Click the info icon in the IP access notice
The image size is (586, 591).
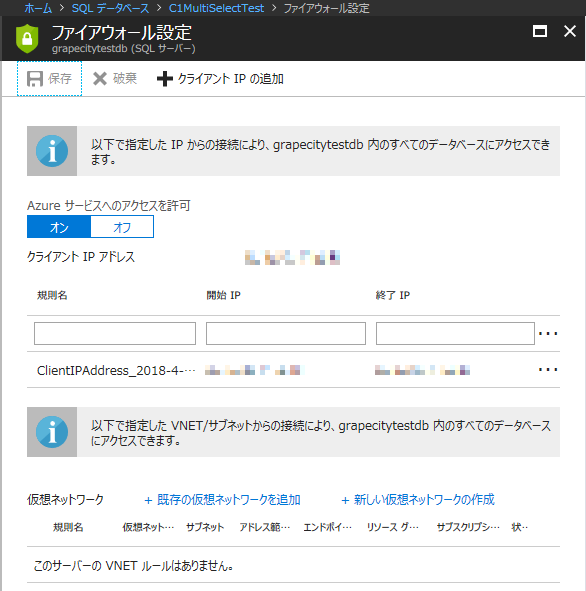click(x=52, y=151)
